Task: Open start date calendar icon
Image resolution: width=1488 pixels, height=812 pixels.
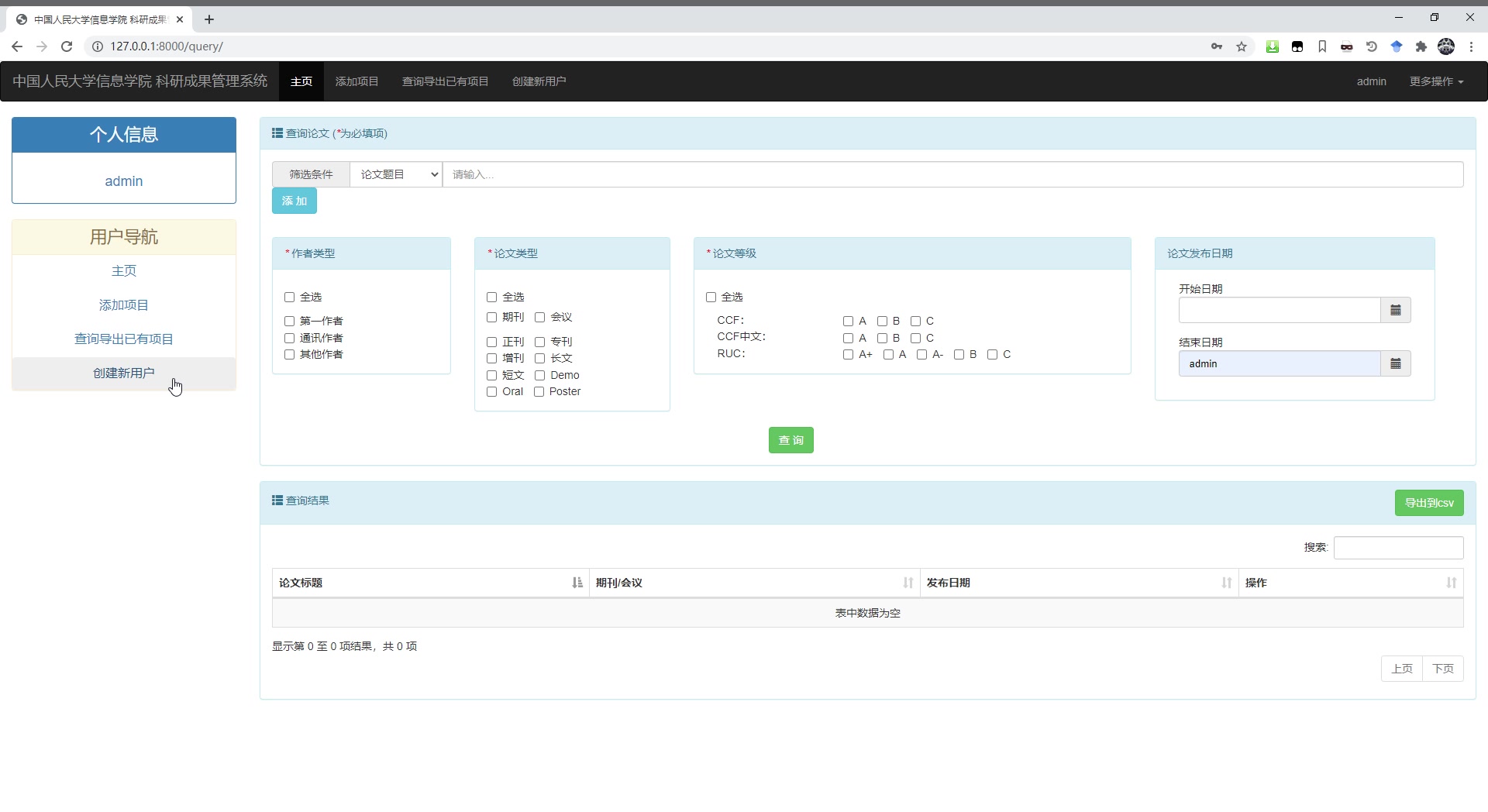Action: coord(1396,310)
